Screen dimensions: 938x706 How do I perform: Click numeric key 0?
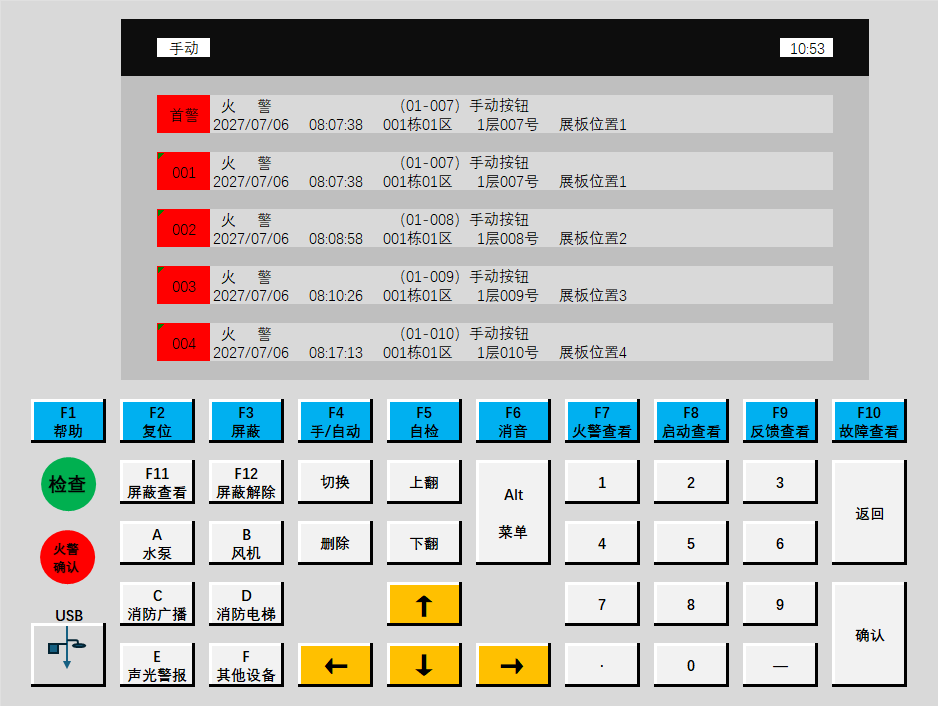(691, 665)
